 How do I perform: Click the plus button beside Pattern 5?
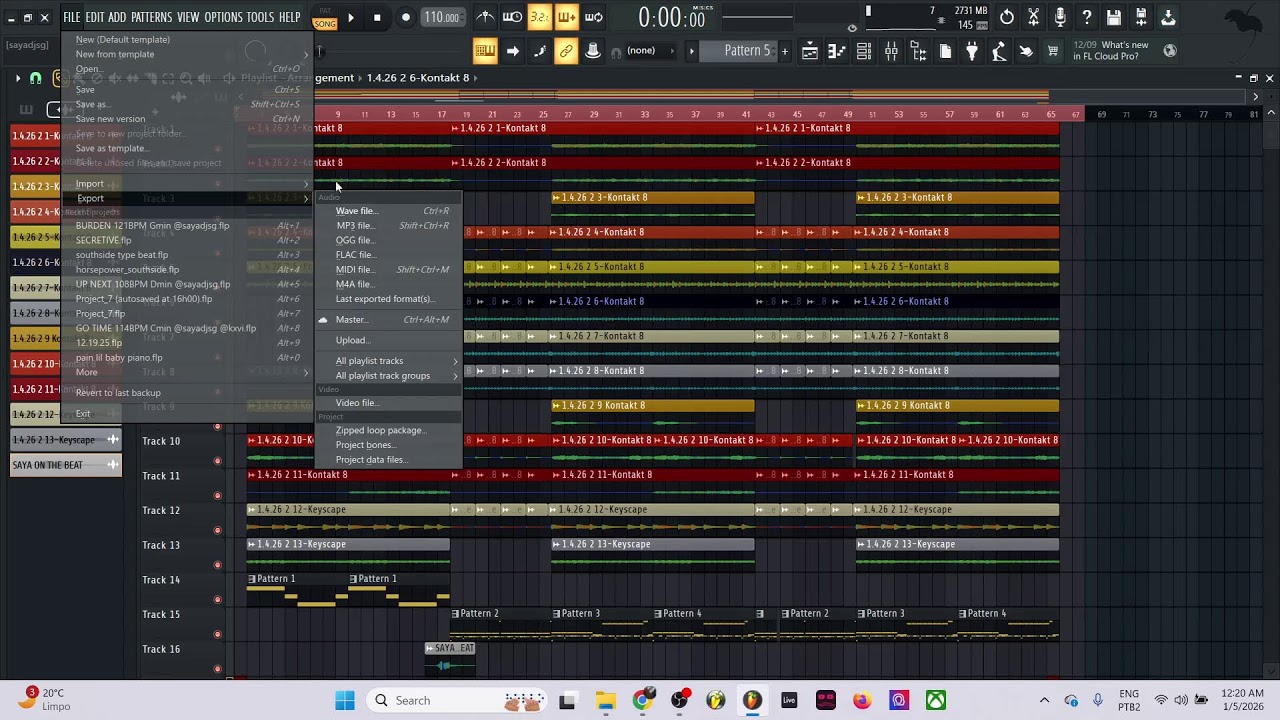[x=784, y=51]
